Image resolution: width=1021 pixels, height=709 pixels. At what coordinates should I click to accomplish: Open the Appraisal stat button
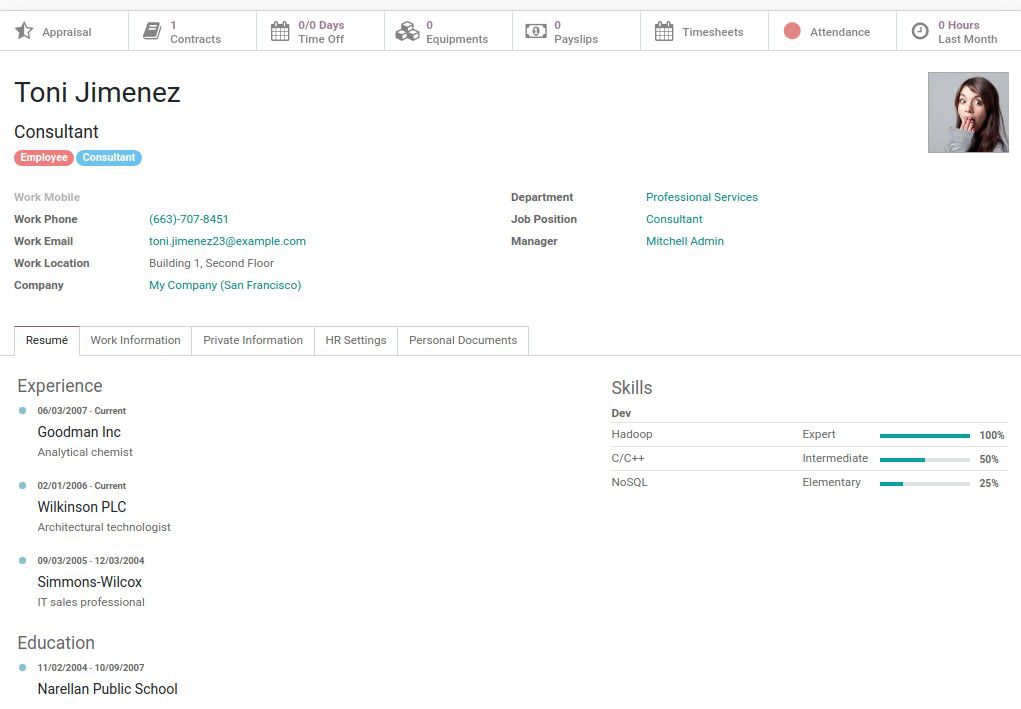[64, 31]
